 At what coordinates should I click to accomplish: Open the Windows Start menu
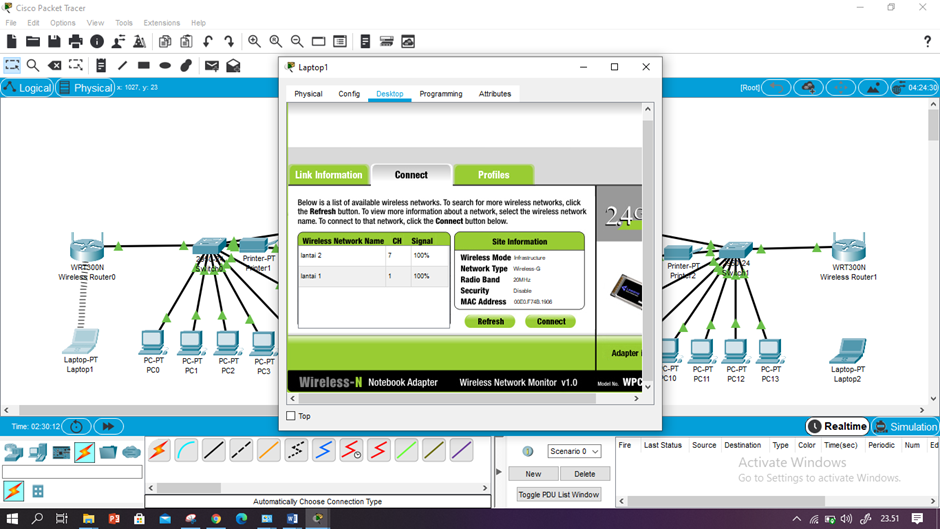pos(12,519)
